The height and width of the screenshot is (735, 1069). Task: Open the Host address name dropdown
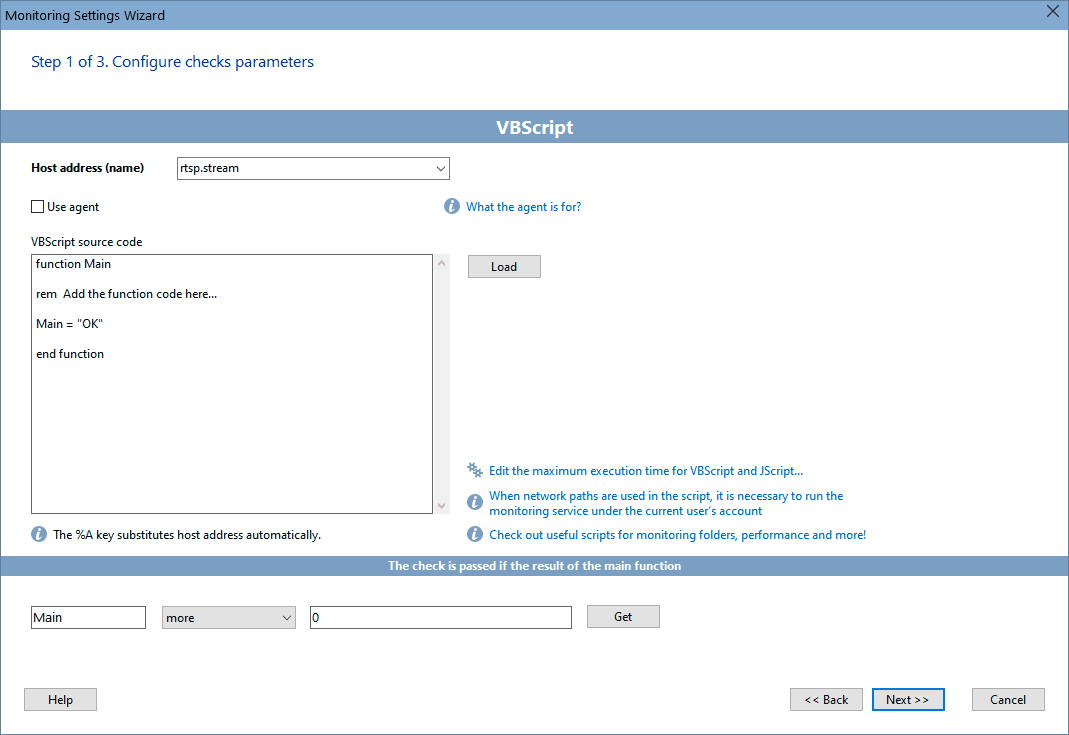click(x=440, y=168)
